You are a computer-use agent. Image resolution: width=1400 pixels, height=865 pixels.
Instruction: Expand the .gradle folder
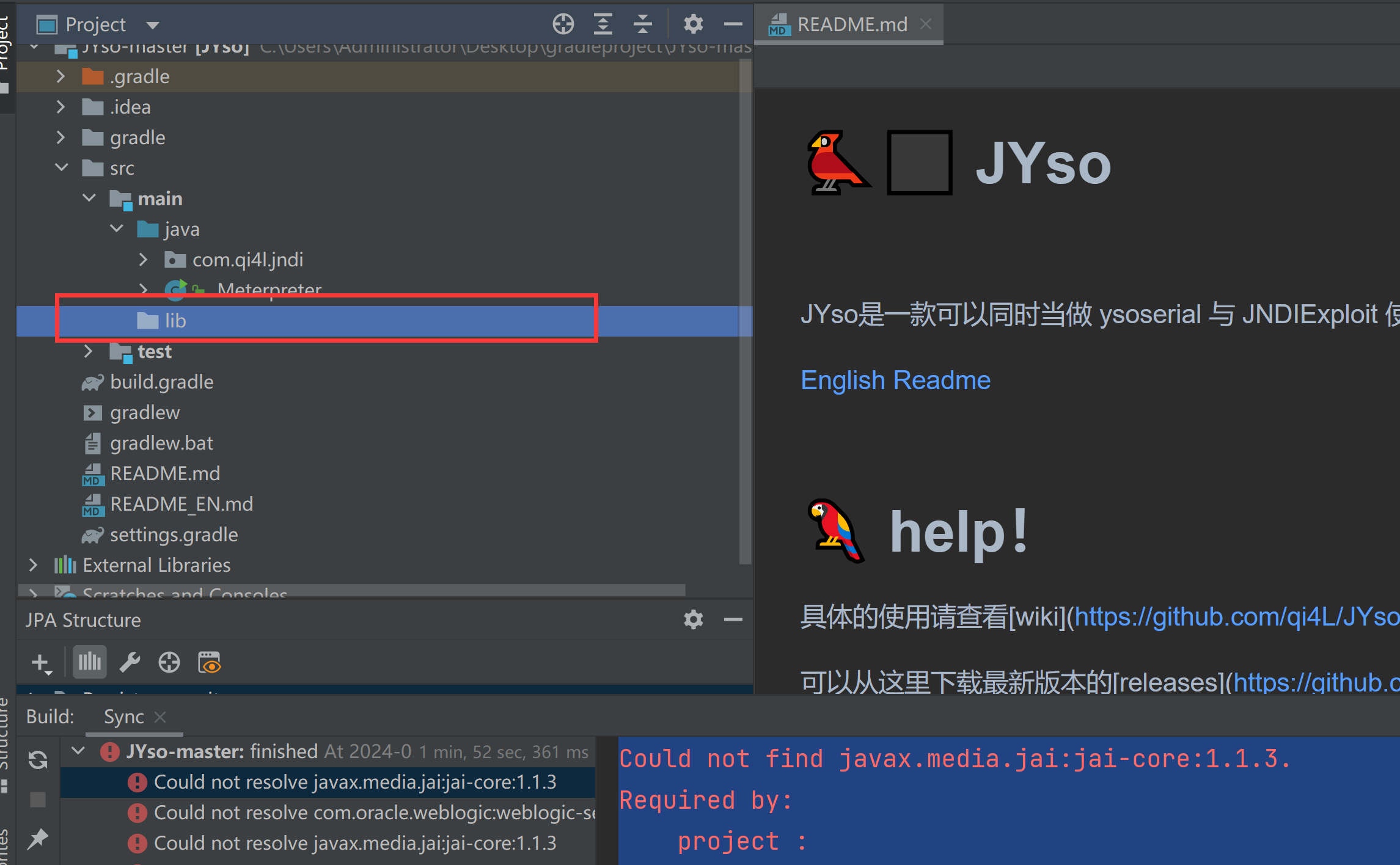60,76
